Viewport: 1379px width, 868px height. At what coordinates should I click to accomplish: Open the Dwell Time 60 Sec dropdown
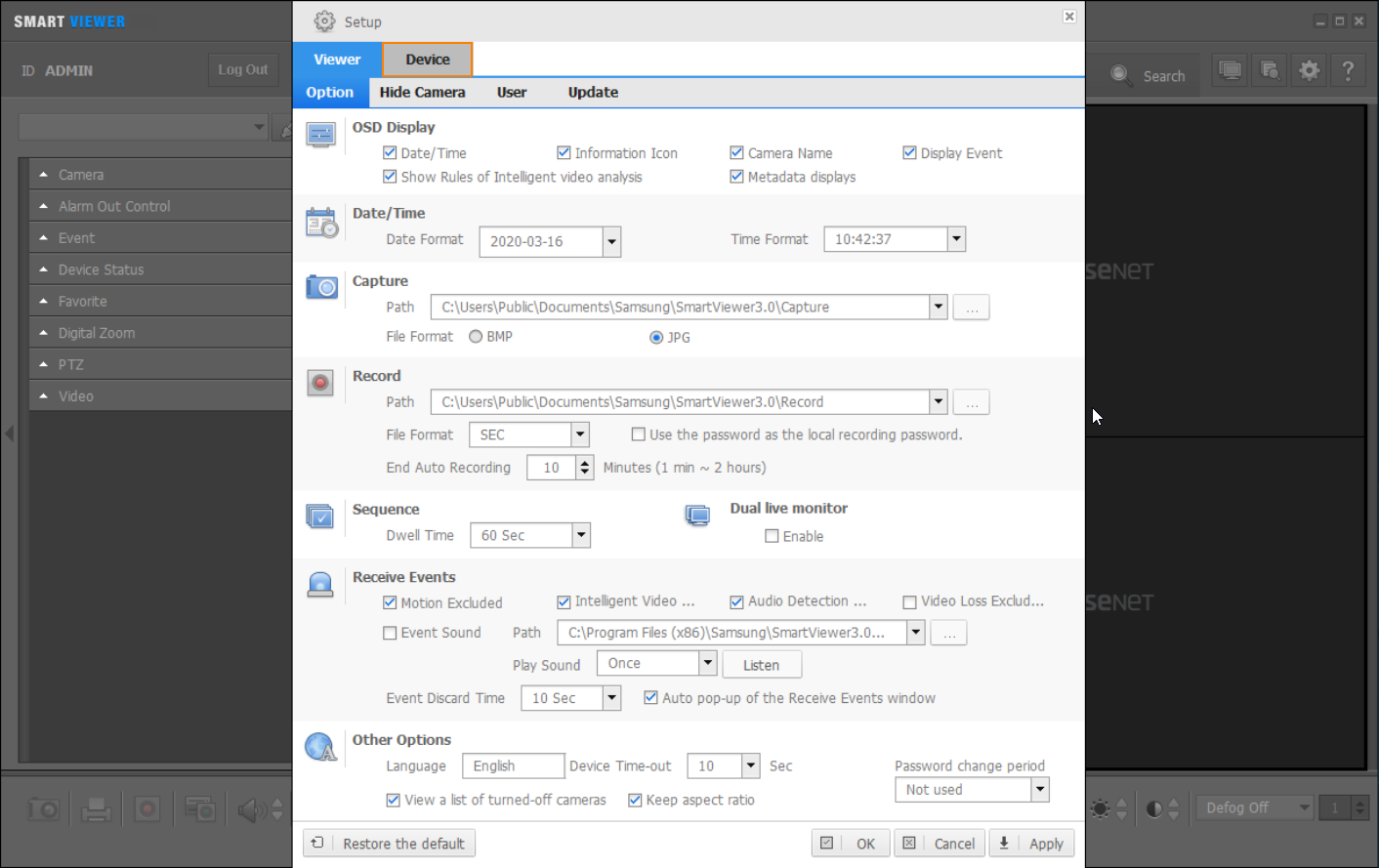pyautogui.click(x=581, y=535)
